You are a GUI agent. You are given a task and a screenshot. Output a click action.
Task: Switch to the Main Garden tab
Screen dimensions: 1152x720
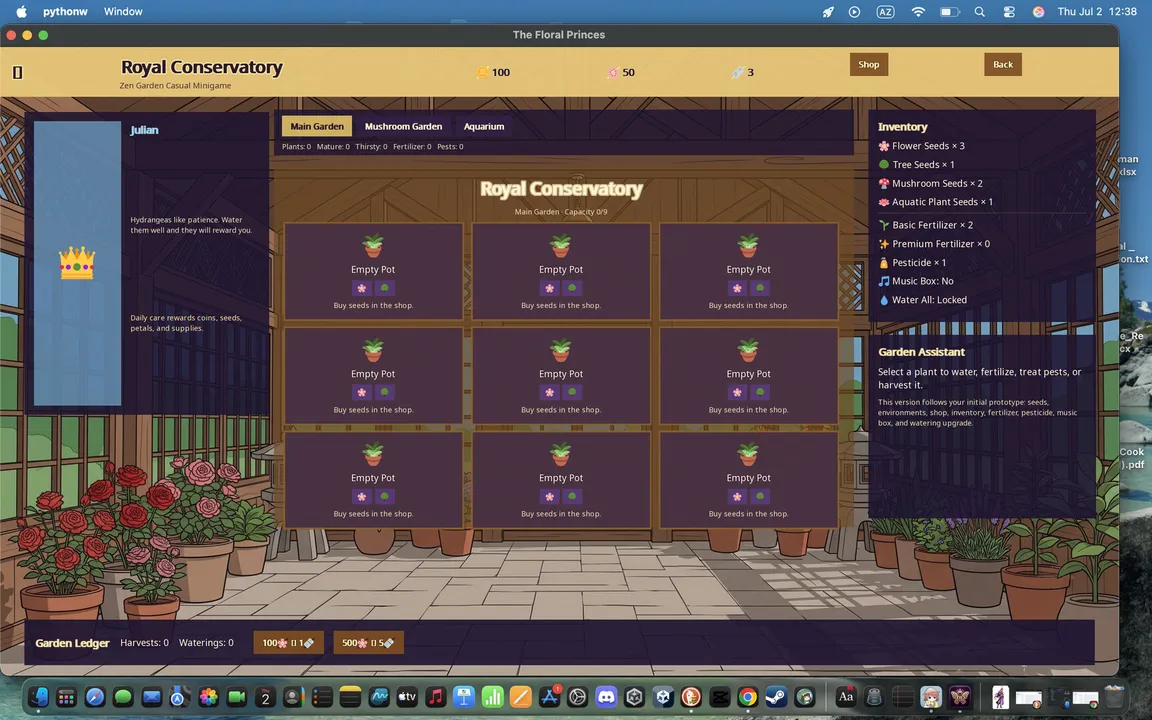pos(317,126)
